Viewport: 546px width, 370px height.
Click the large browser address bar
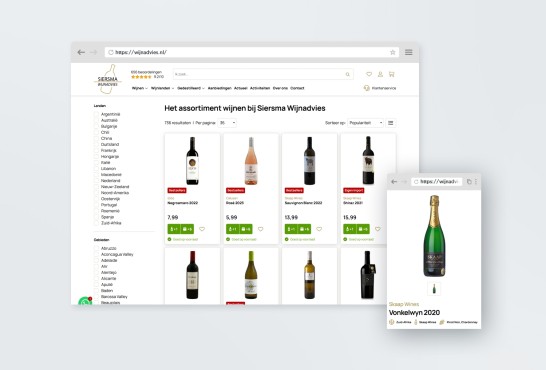click(252, 52)
